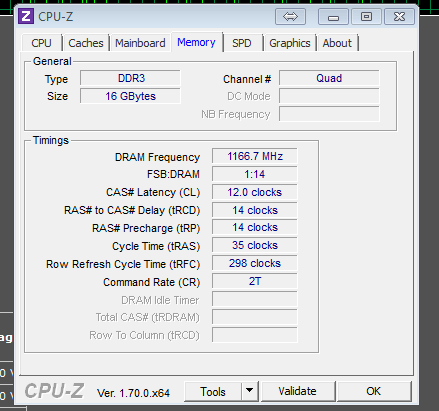Close the CPU-Z window

[x=399, y=17]
